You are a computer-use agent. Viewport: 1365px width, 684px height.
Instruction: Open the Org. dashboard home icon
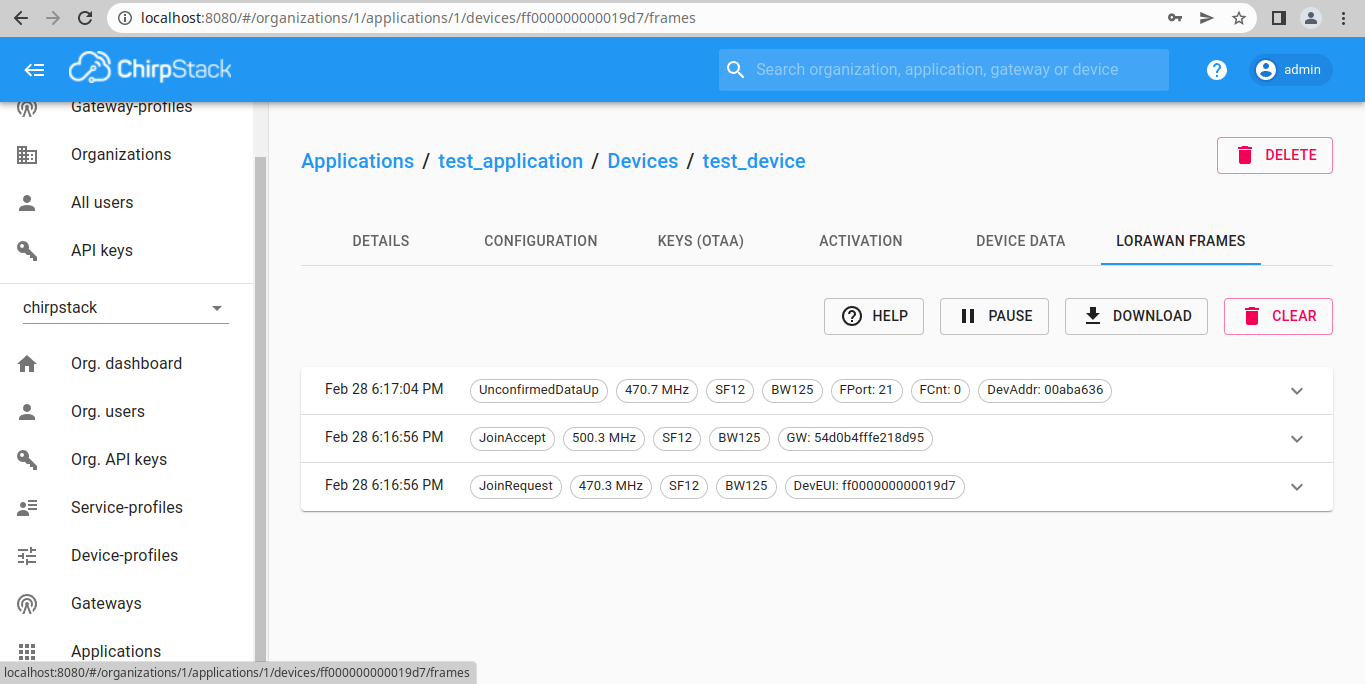click(x=27, y=363)
